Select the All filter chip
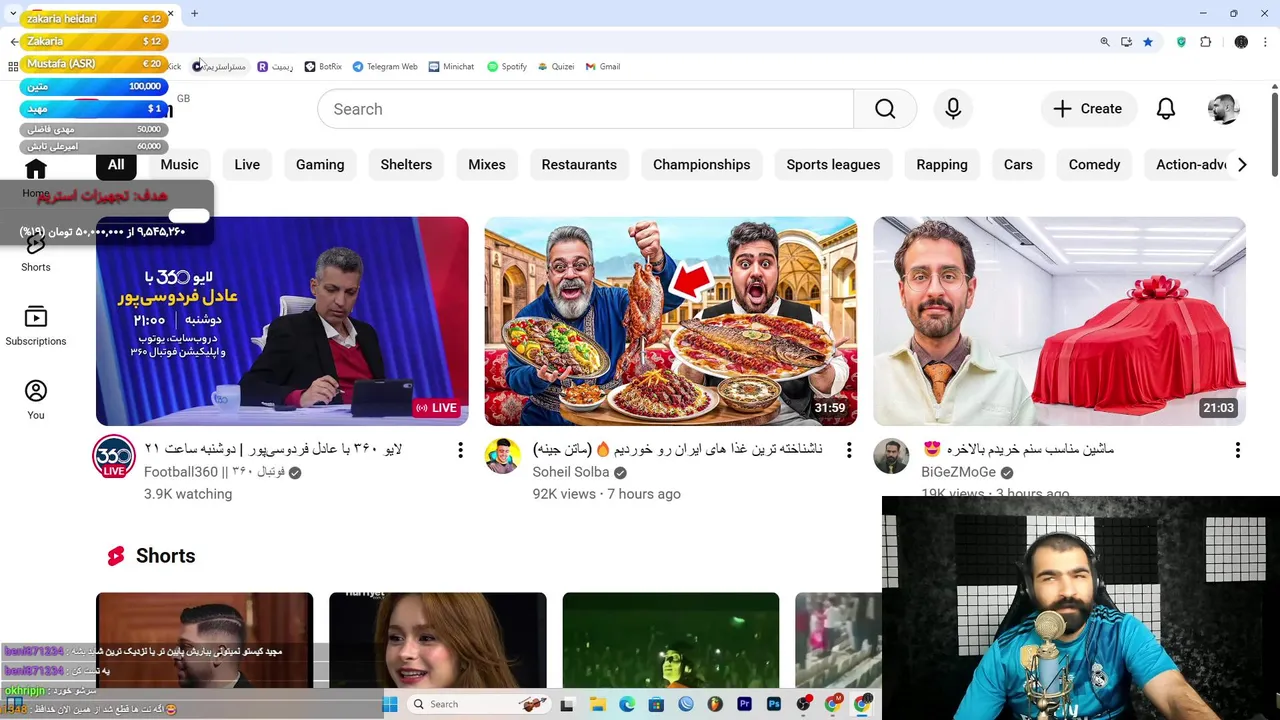 [116, 165]
